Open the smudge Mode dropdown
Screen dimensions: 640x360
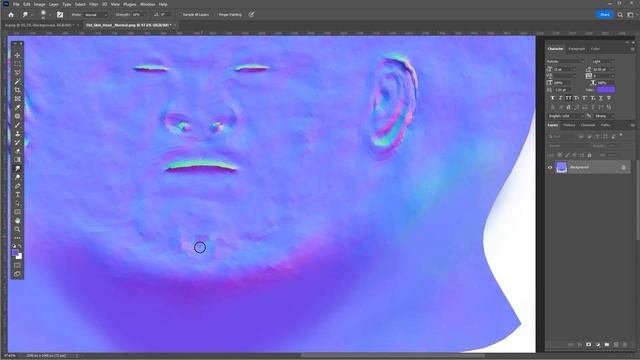95,15
